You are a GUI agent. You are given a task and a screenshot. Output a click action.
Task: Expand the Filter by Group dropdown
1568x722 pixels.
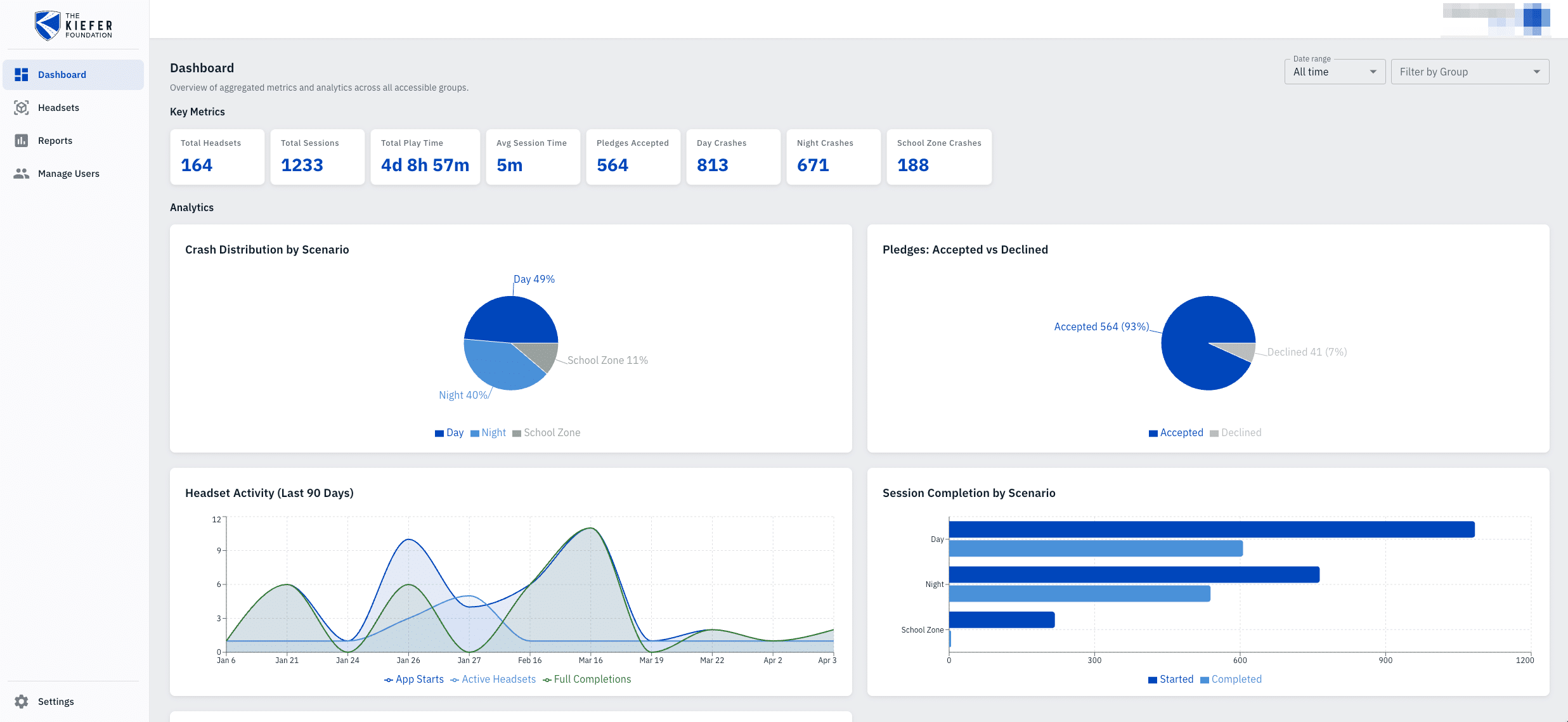(1469, 72)
